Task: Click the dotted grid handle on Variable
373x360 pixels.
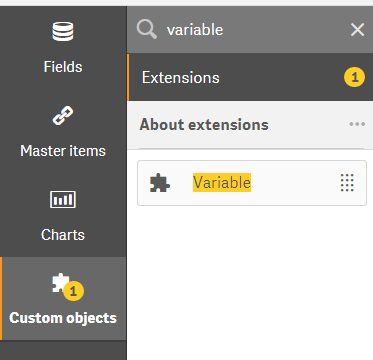Action: pos(347,183)
